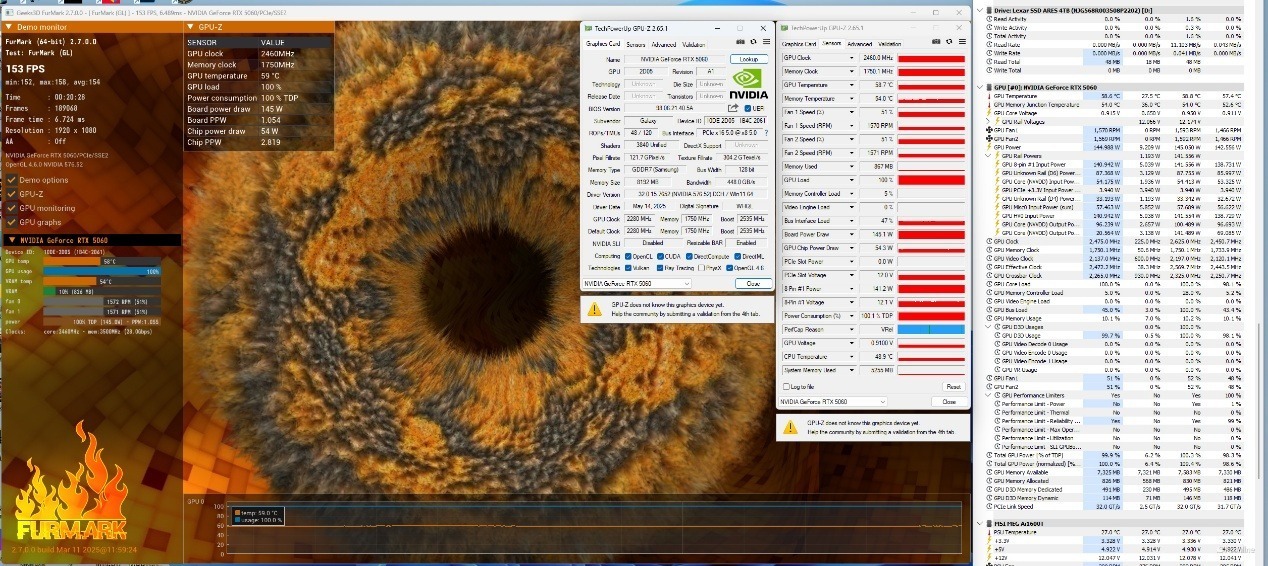Enable the Log to file checkbox
Viewport: 1268px width, 566px height.
tap(785, 386)
